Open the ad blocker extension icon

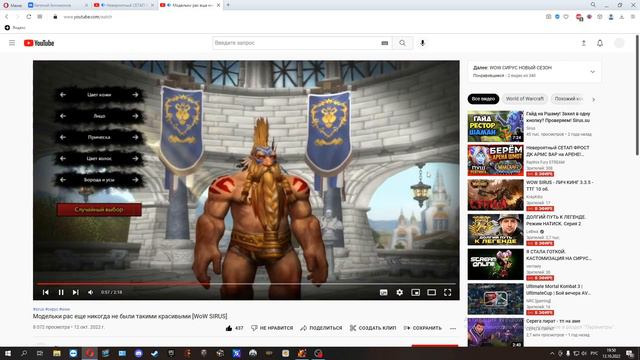pyautogui.click(x=579, y=17)
